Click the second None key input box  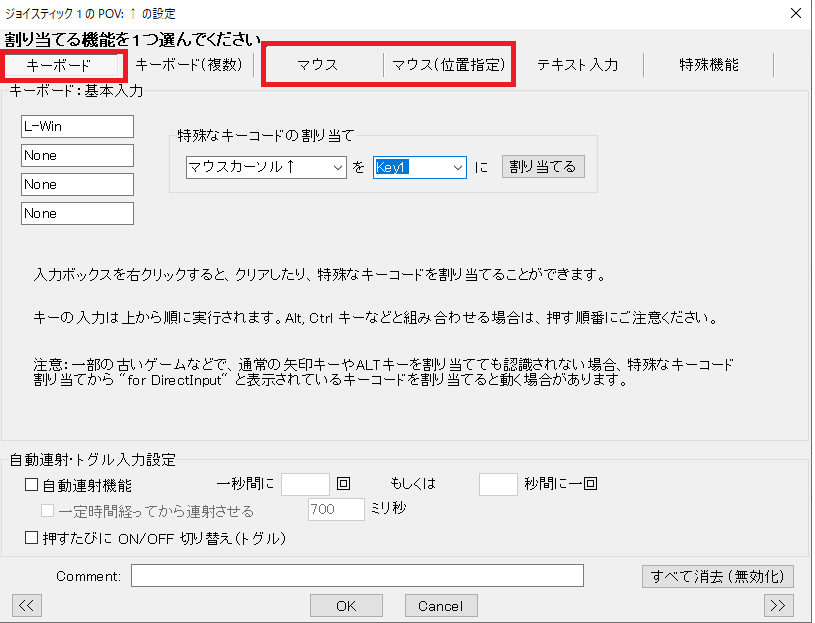tap(77, 184)
